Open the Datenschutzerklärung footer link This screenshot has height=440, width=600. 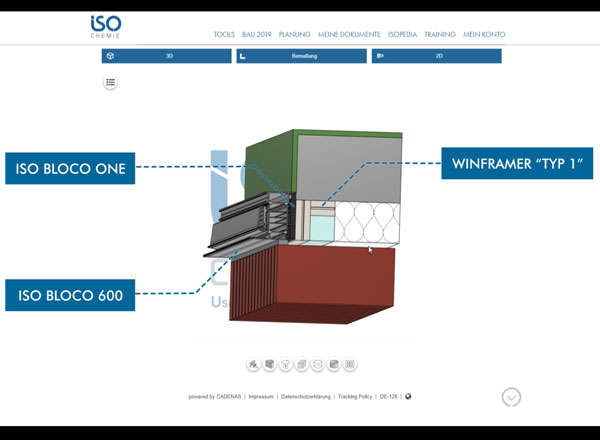(306, 397)
